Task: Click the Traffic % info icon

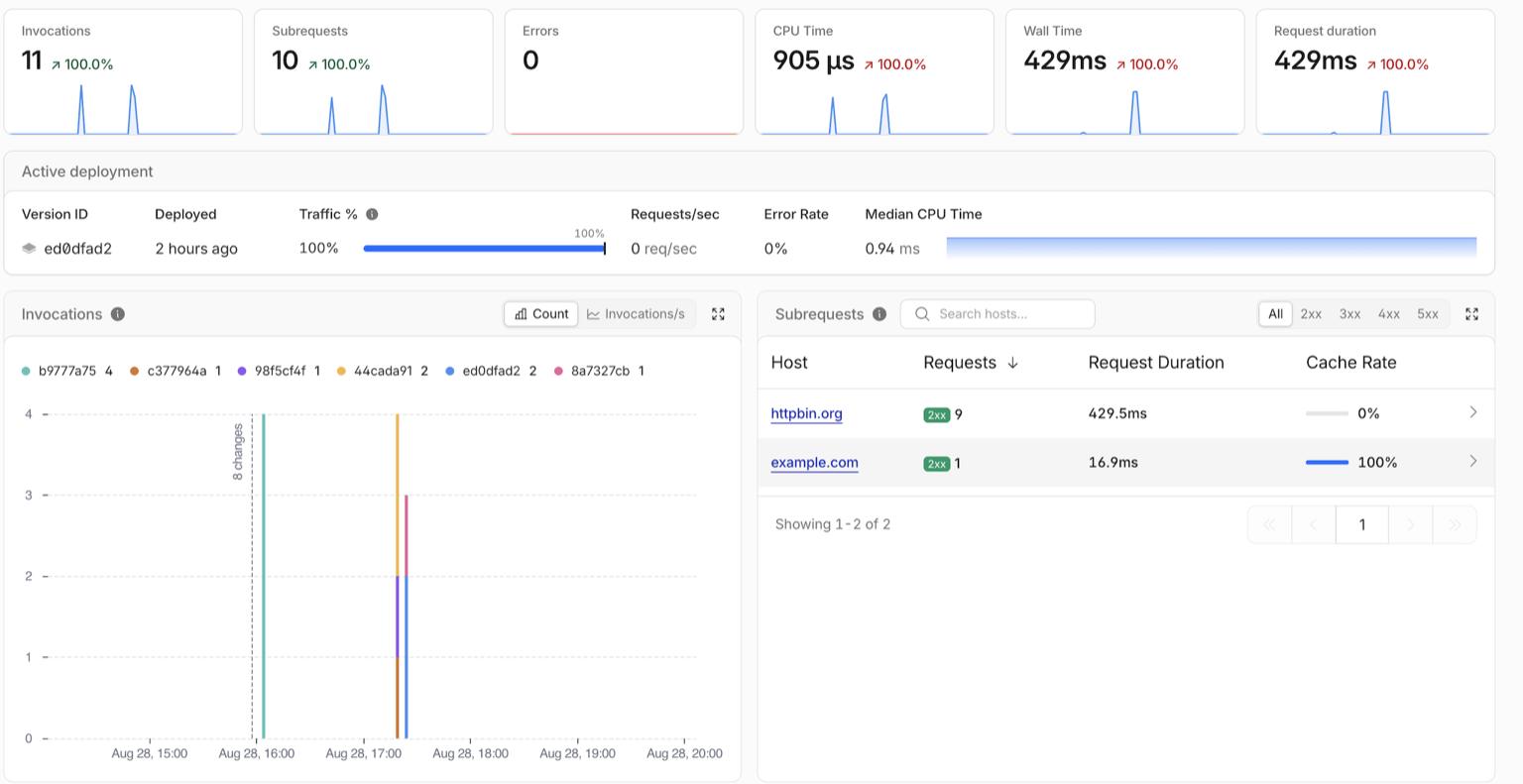Action: (x=372, y=214)
